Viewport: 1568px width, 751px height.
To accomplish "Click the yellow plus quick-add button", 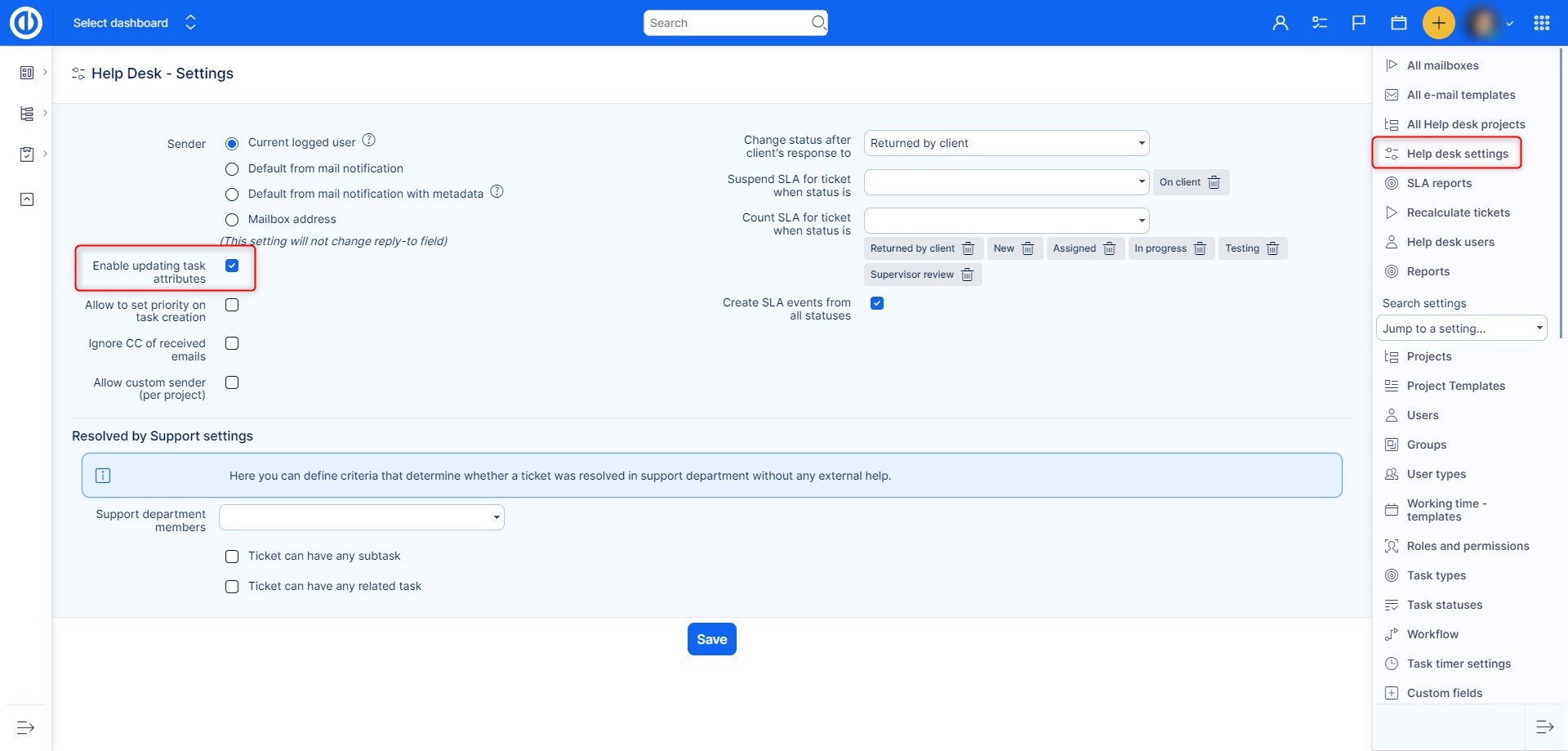I will (x=1438, y=23).
